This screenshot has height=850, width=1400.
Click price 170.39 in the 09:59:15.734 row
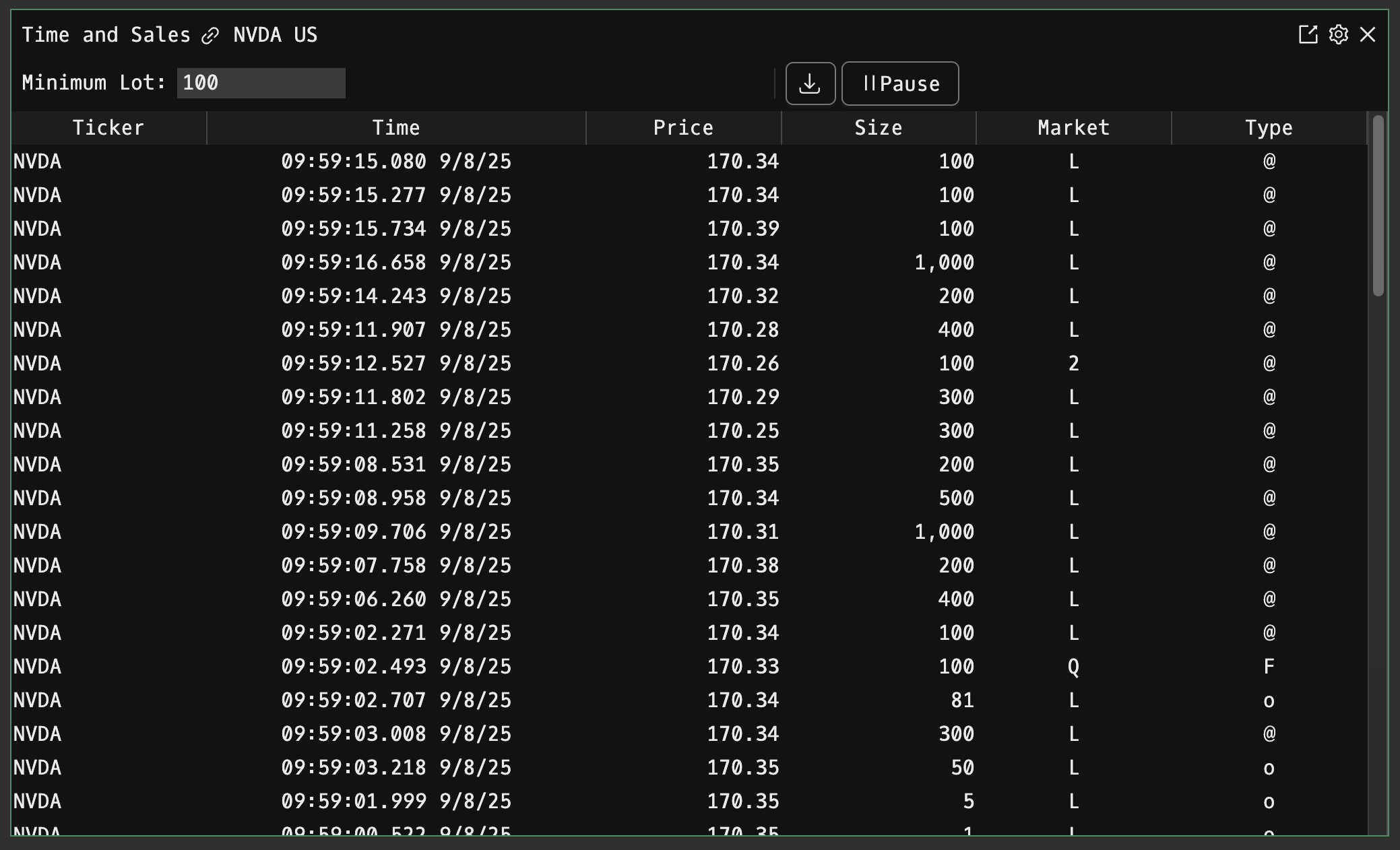(743, 229)
